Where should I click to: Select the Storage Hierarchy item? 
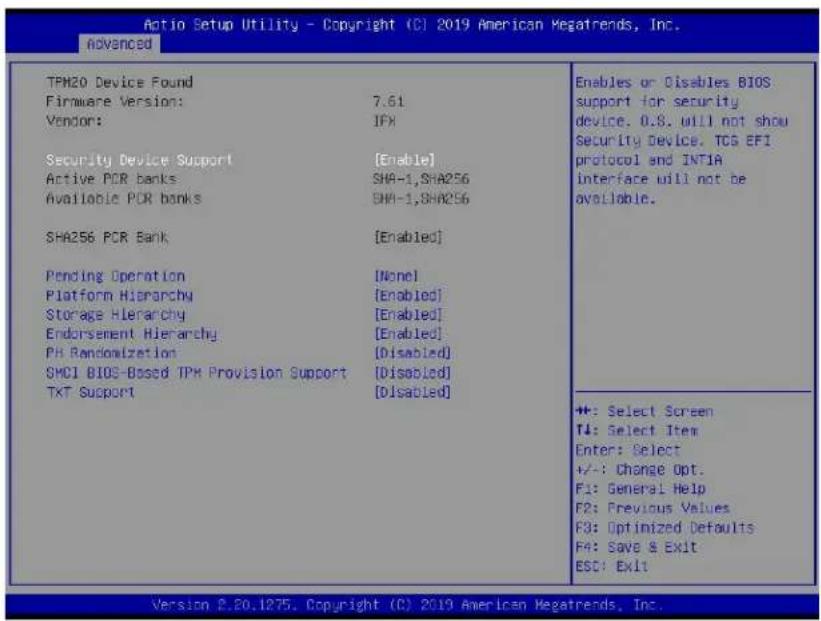click(x=115, y=315)
